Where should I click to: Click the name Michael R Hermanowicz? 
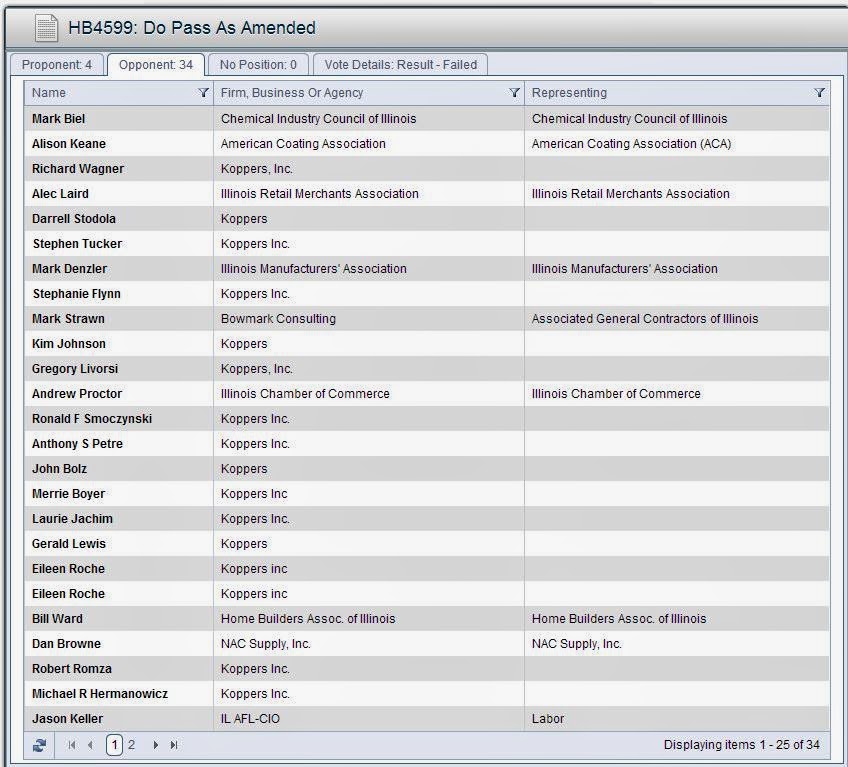[x=100, y=694]
